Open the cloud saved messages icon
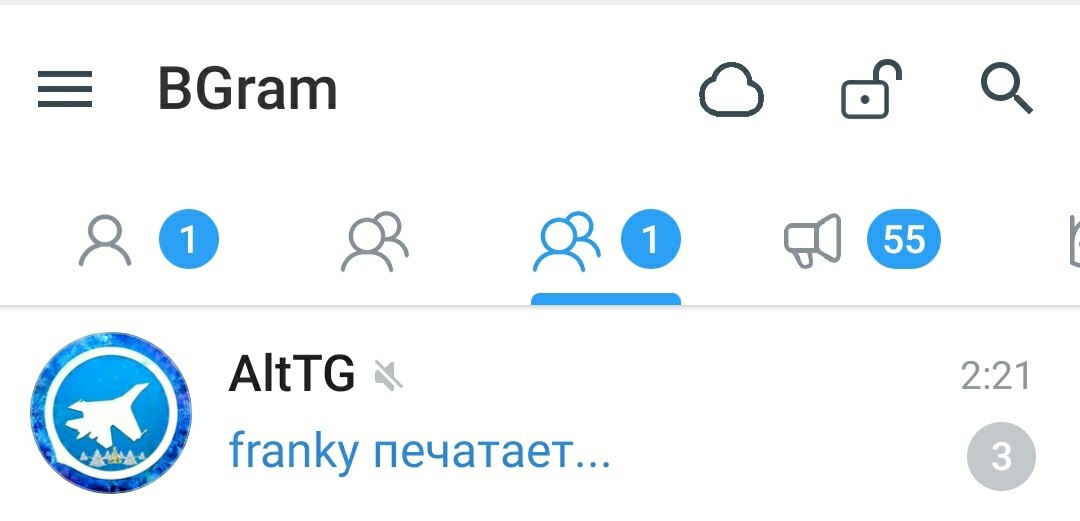Screen dimensions: 1080x521 coord(731,90)
